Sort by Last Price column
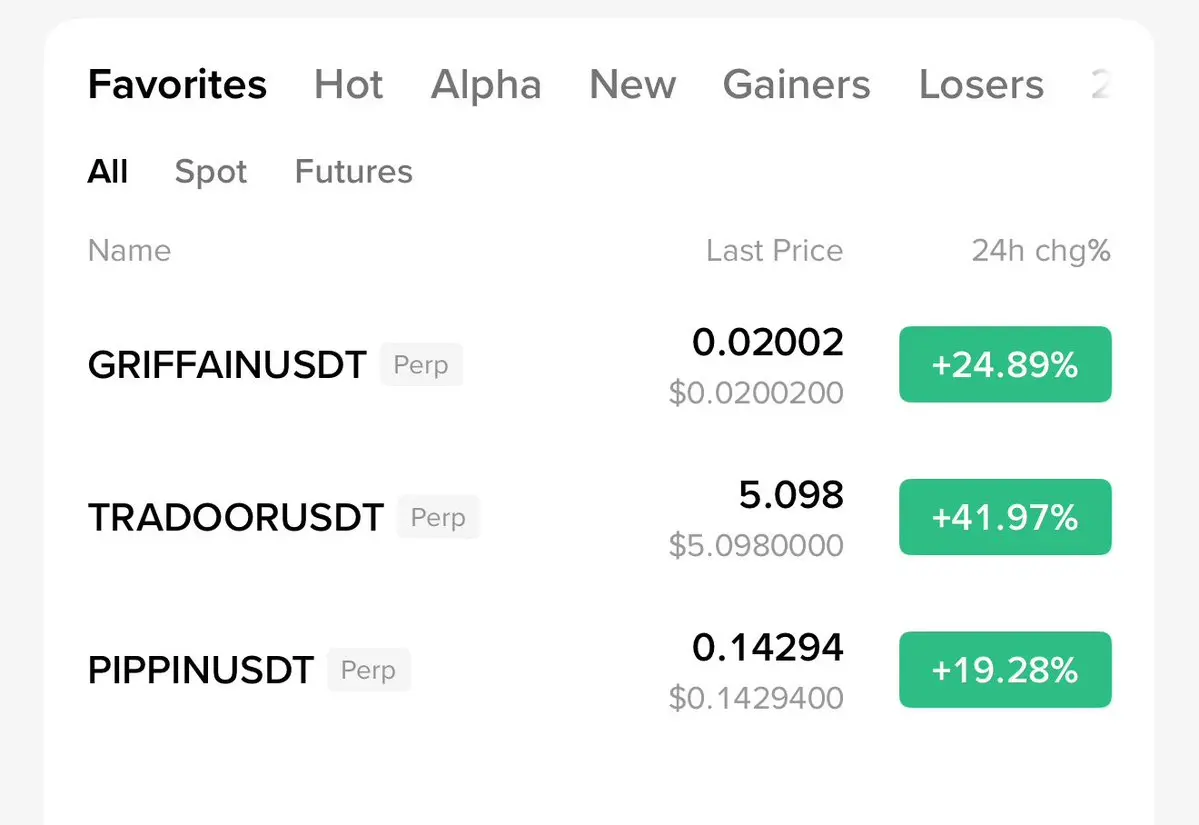Image resolution: width=1199 pixels, height=825 pixels. [x=774, y=250]
